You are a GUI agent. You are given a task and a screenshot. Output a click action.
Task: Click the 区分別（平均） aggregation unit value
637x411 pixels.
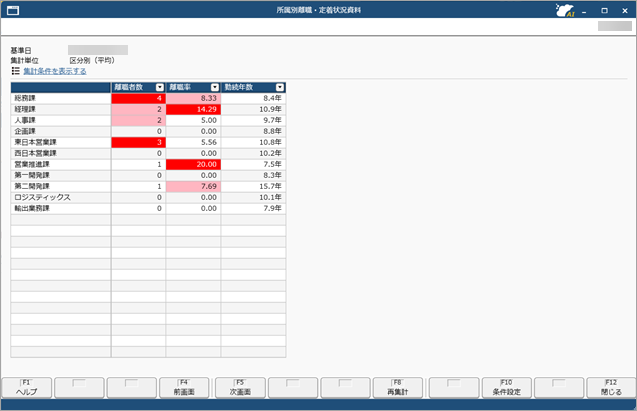tap(92, 61)
